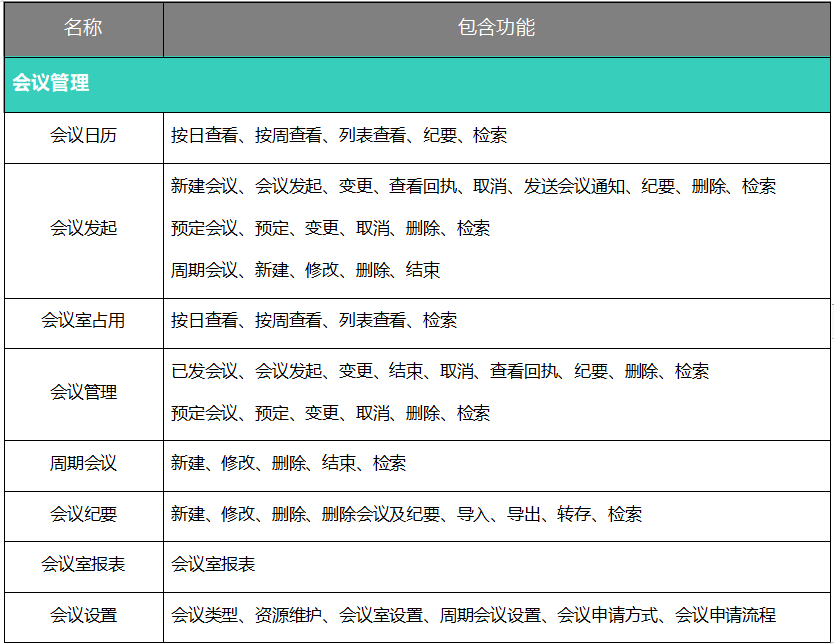Click "会议室报表" in the function column
Screen dimensions: 834x644
pyautogui.click(x=213, y=565)
